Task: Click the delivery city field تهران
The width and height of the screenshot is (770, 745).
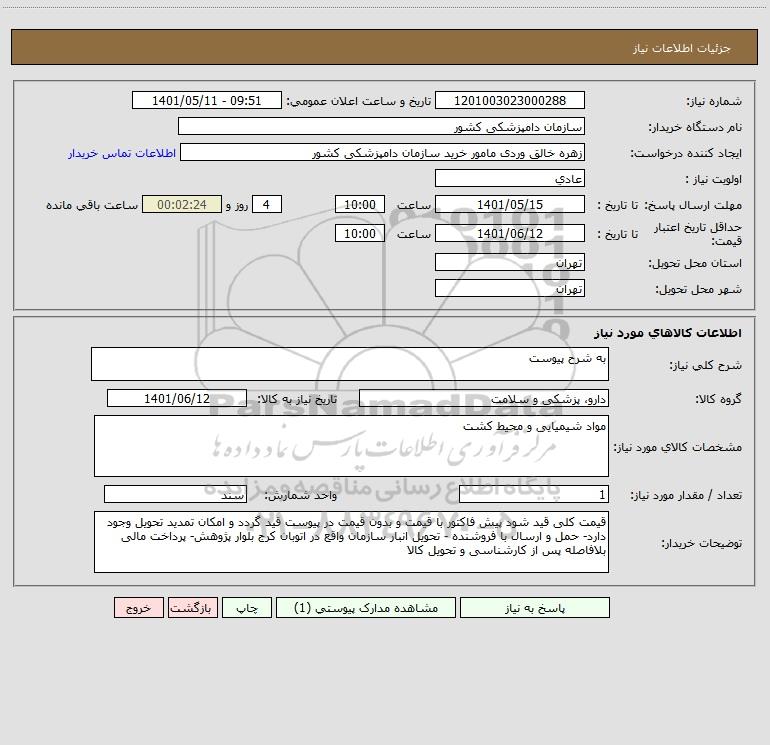Action: pyautogui.click(x=510, y=288)
